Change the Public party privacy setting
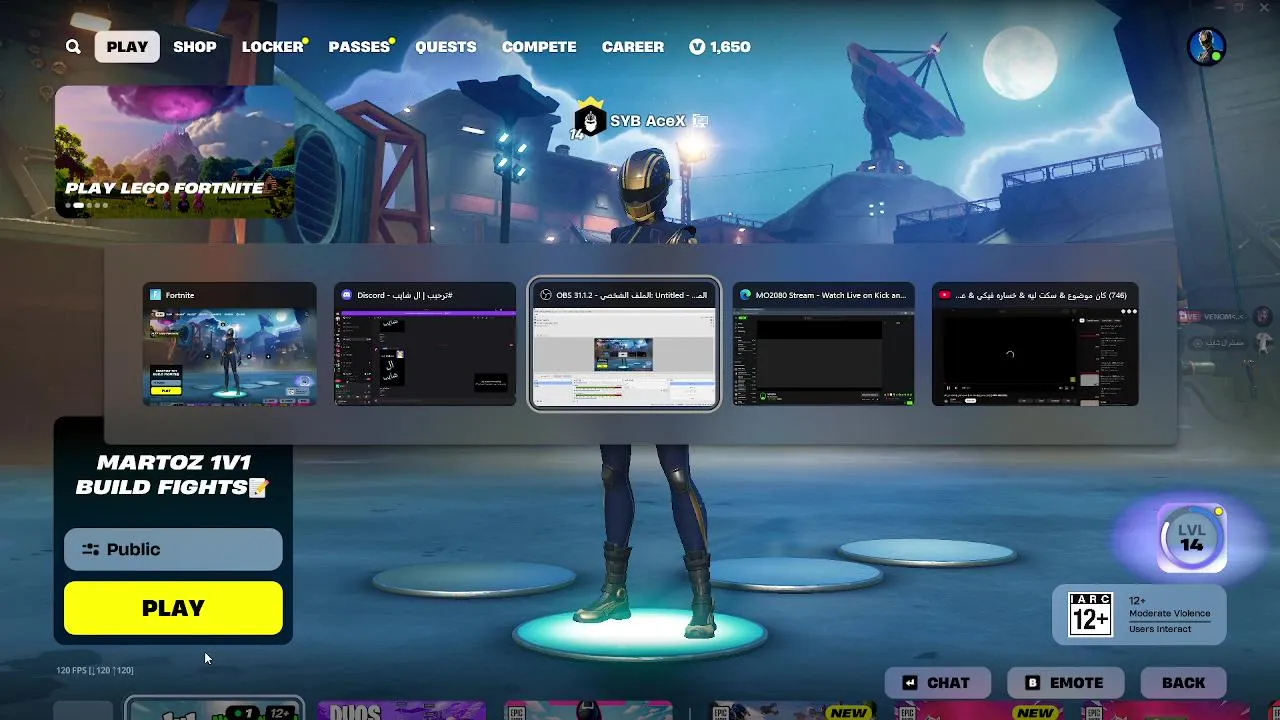Screen dimensions: 1280x720 click(x=173, y=549)
